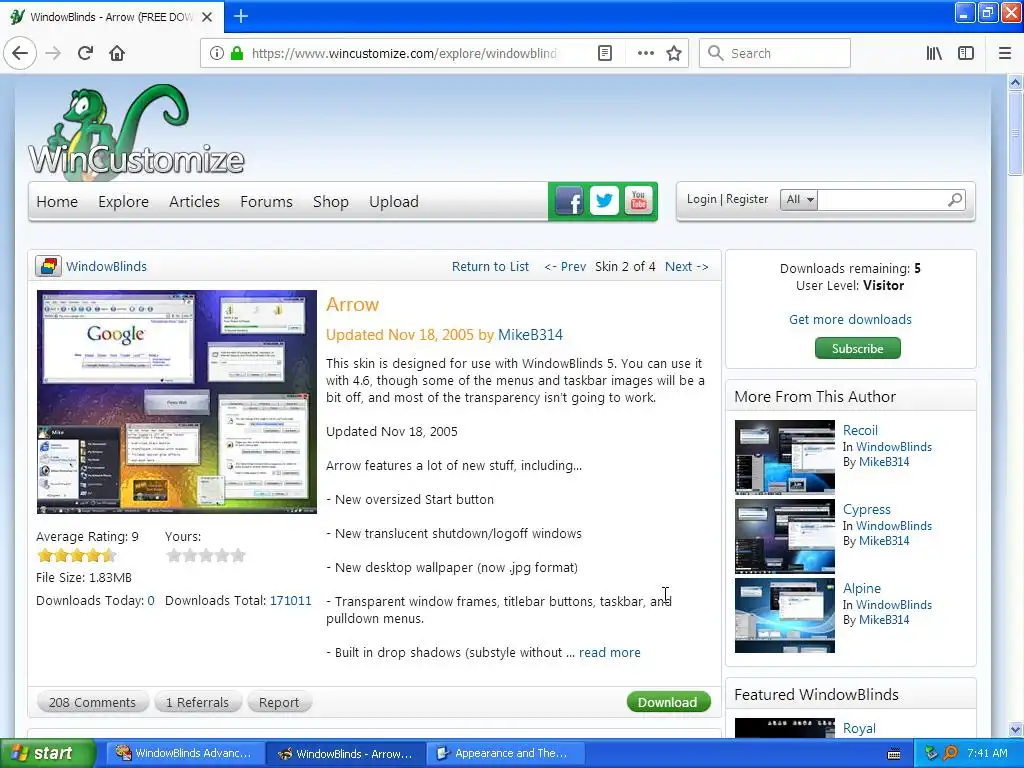Open the Explore menu item
Viewport: 1024px width, 768px height.
123,202
